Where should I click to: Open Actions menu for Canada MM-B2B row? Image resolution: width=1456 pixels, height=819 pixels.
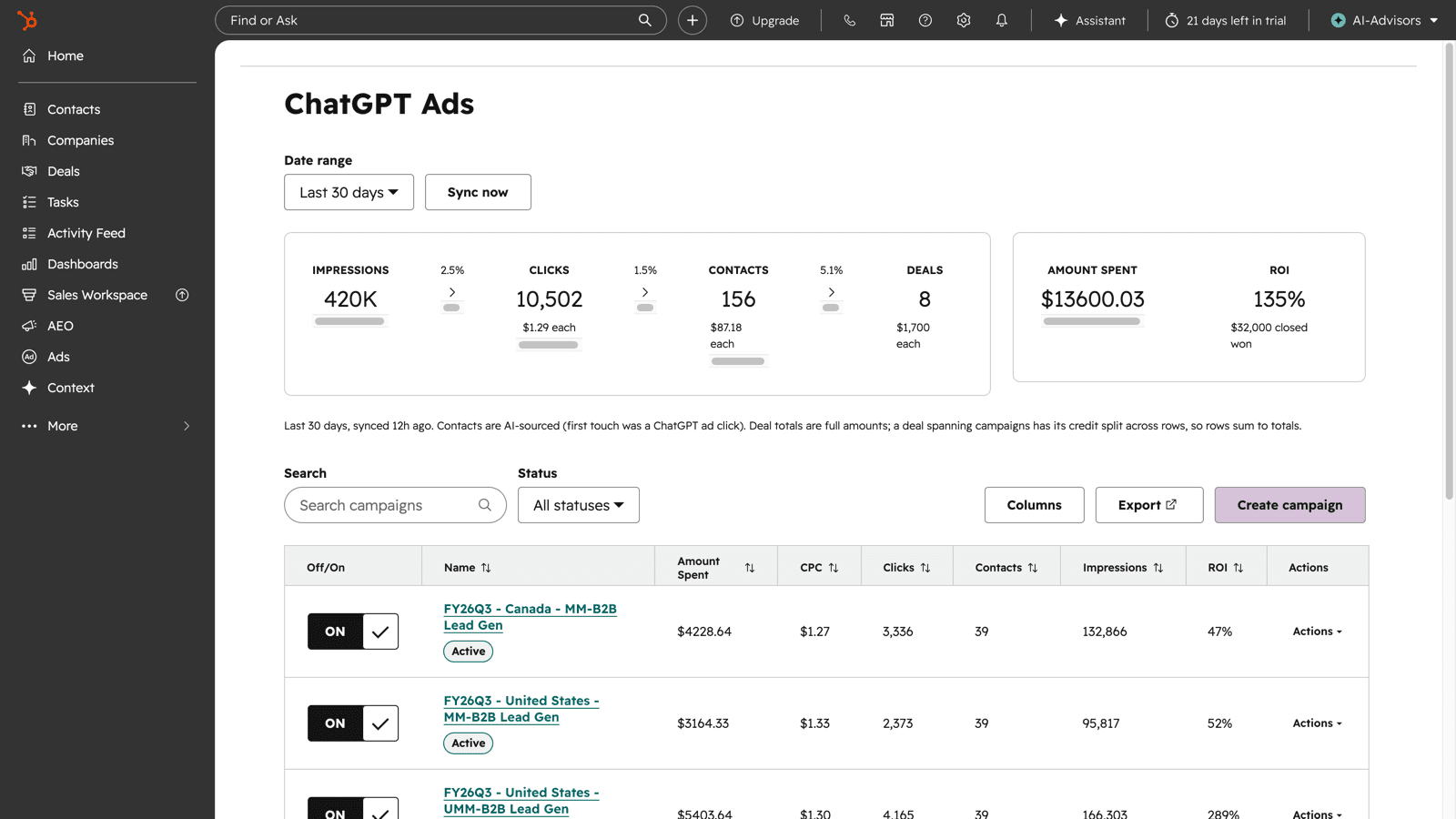[1317, 632]
